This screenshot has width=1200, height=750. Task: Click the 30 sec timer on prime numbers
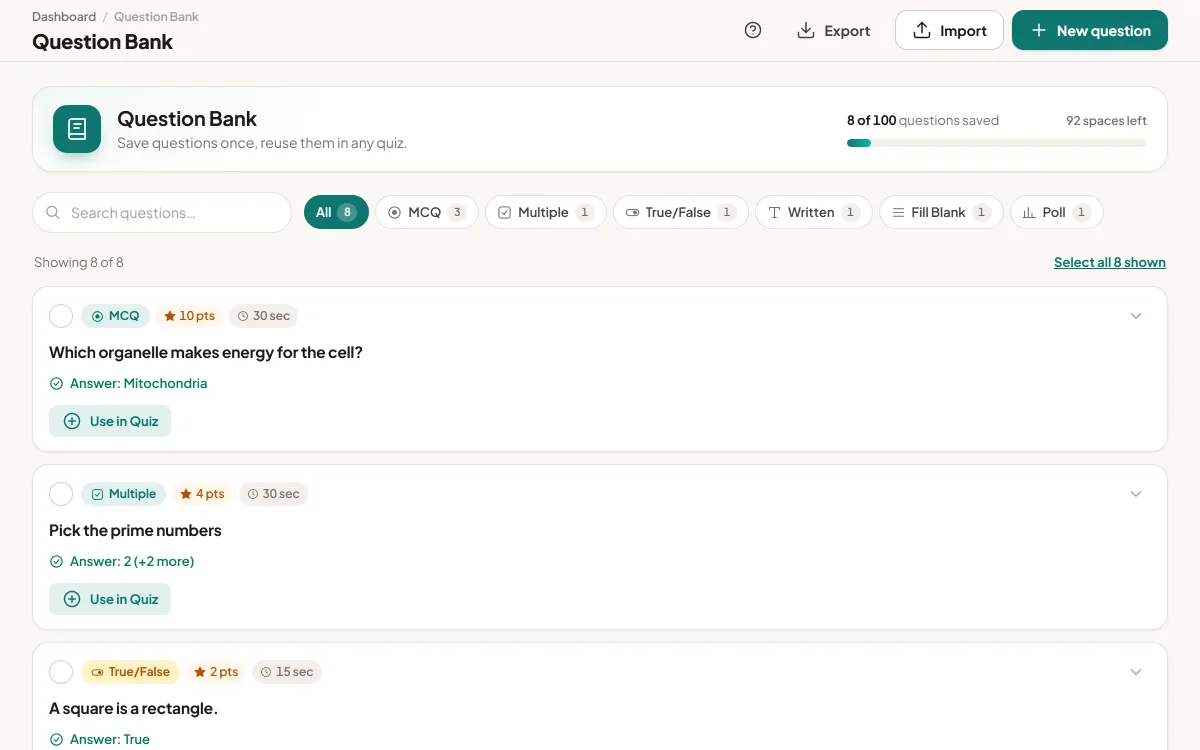pyautogui.click(x=273, y=494)
